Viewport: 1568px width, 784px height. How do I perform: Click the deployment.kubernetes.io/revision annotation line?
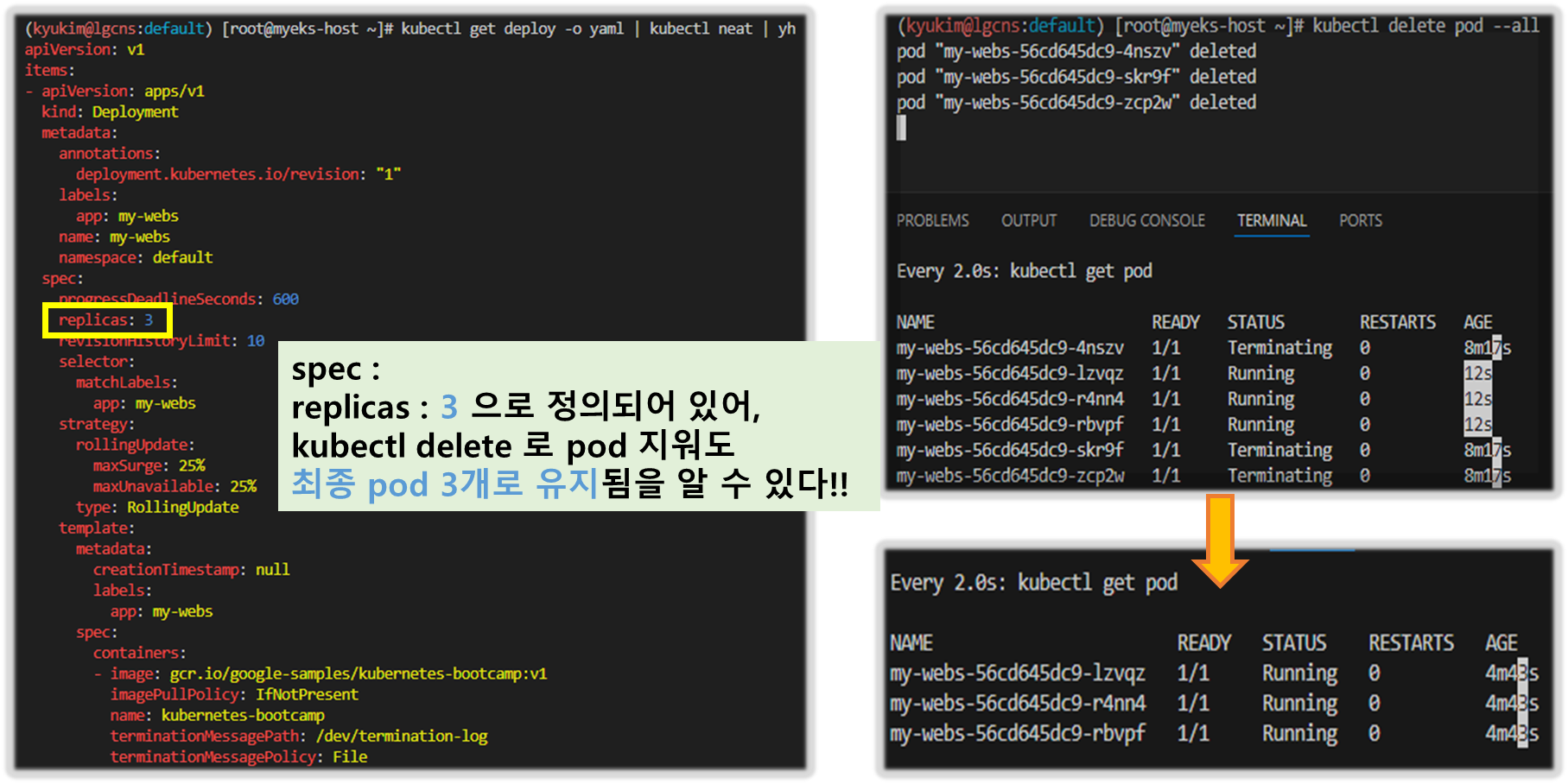click(x=238, y=174)
